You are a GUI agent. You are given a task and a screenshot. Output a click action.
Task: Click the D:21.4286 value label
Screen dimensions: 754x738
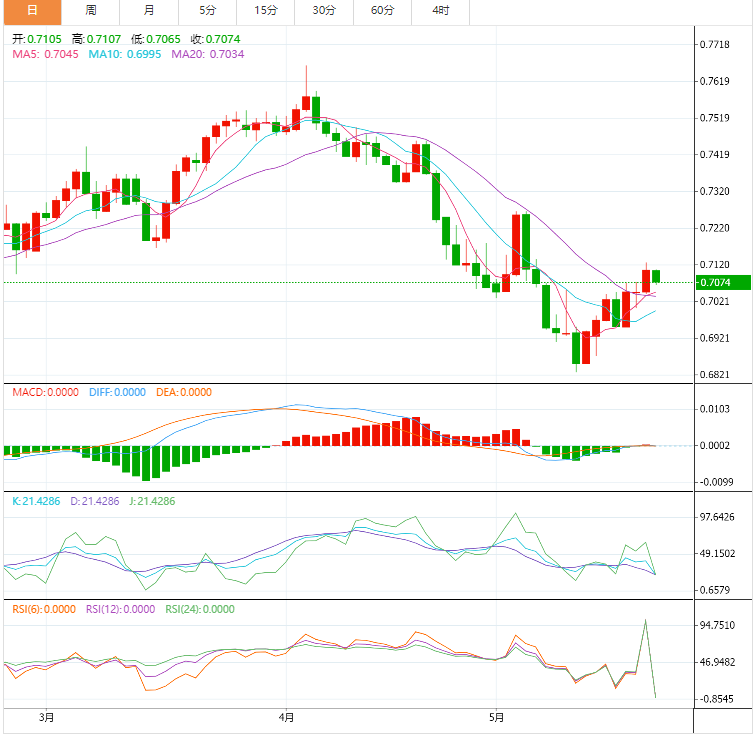click(95, 501)
